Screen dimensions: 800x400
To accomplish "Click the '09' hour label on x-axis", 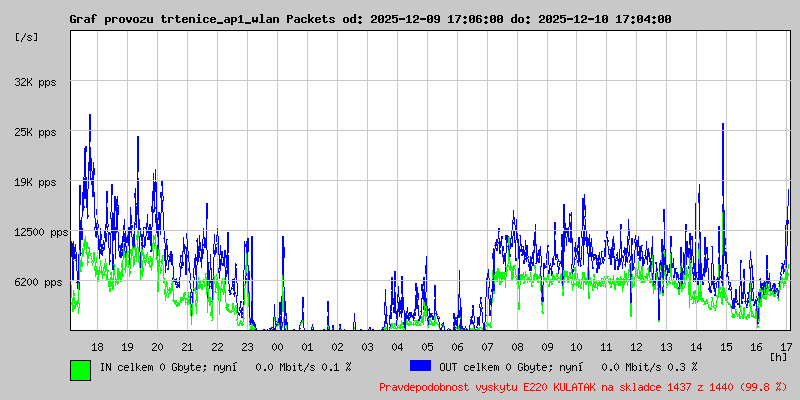I will click(x=547, y=347).
